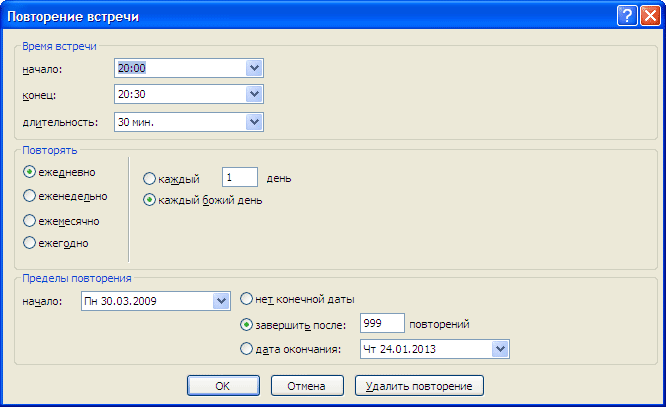Click the Время встречи group label
Image resolution: width=666 pixels, height=407 pixels.
59,46
